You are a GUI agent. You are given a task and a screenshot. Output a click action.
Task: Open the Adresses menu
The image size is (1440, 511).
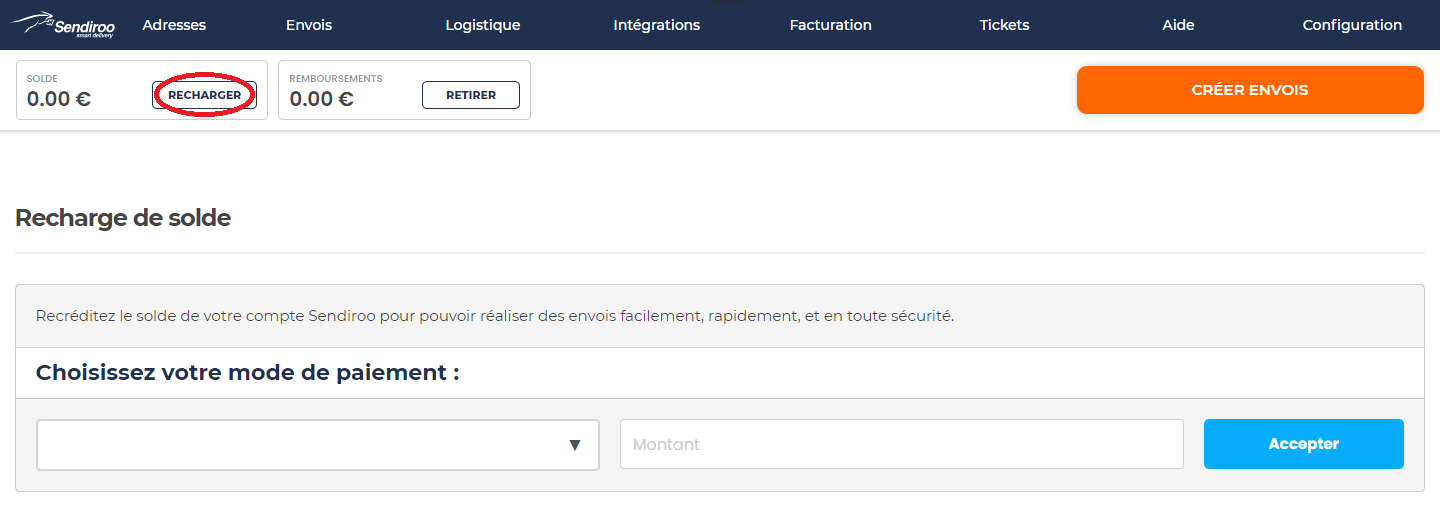(x=174, y=25)
